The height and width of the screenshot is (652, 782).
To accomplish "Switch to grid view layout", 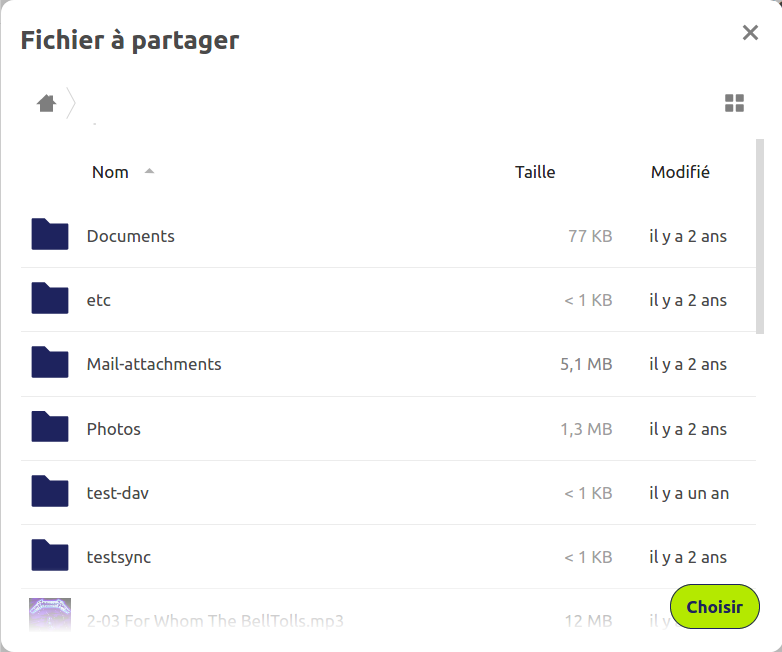I will (735, 103).
